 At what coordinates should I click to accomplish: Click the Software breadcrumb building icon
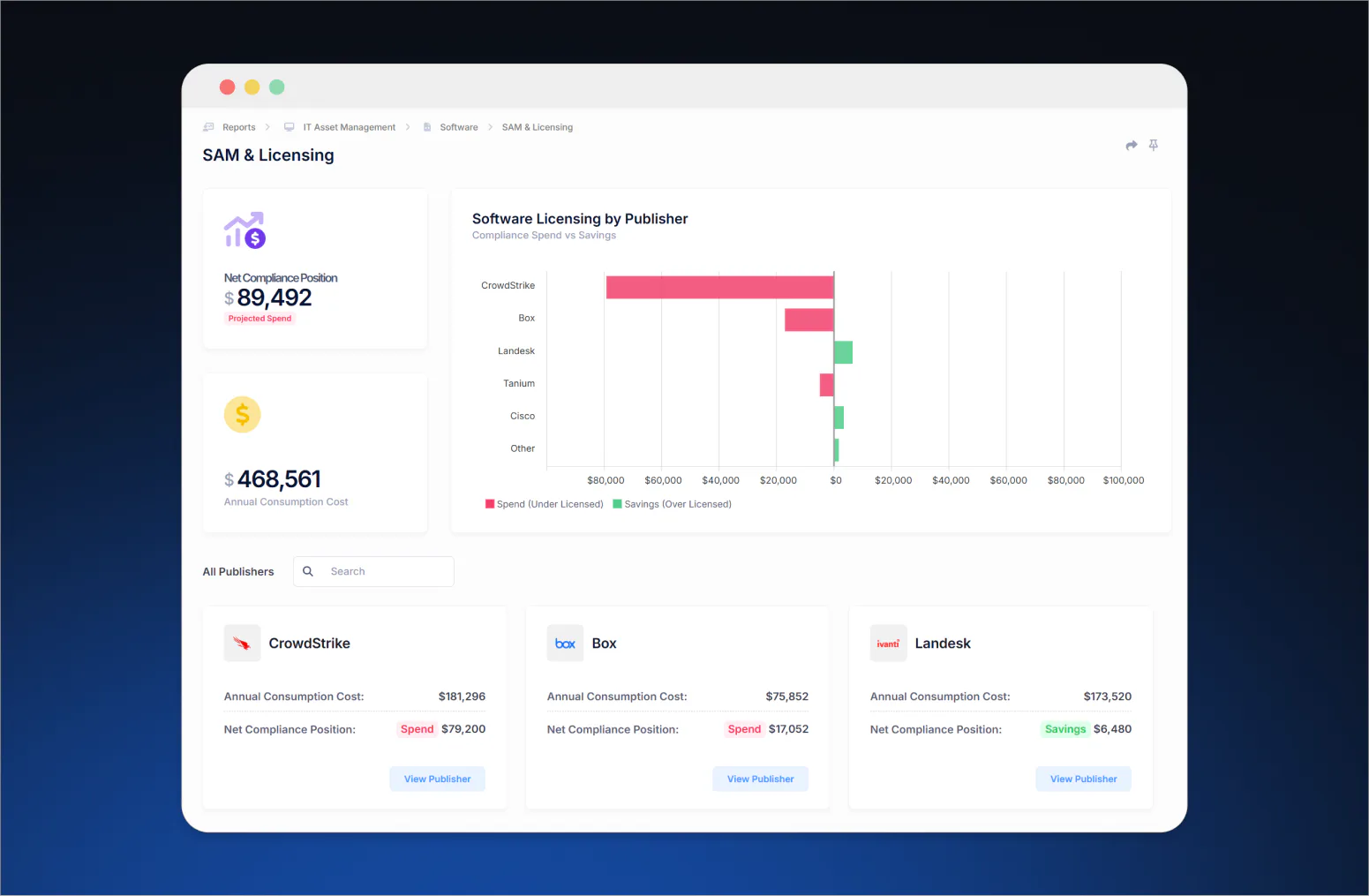tap(427, 127)
